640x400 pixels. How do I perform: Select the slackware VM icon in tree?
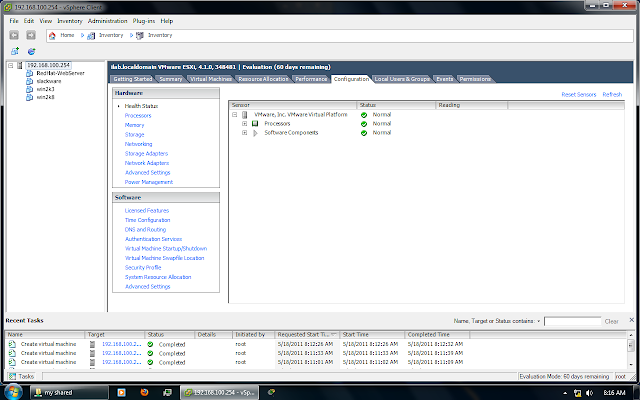coord(29,81)
